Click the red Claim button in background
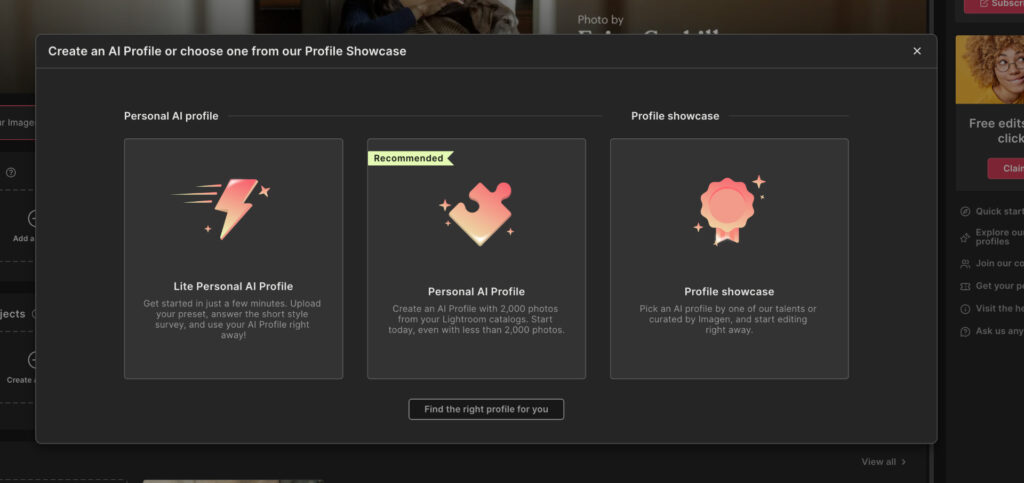The width and height of the screenshot is (1024, 483). point(1006,168)
